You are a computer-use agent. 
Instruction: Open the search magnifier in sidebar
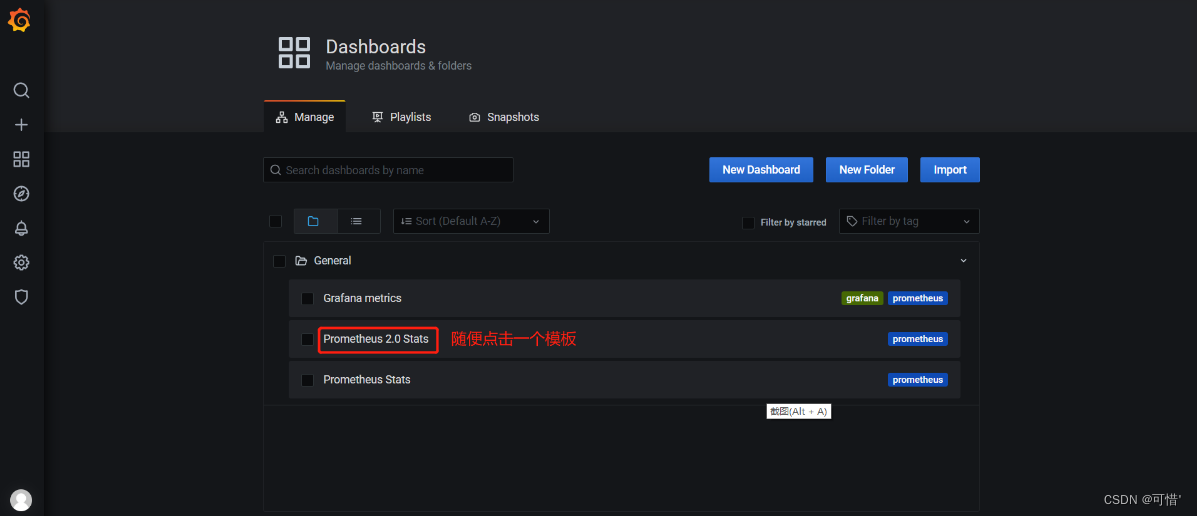tap(21, 91)
